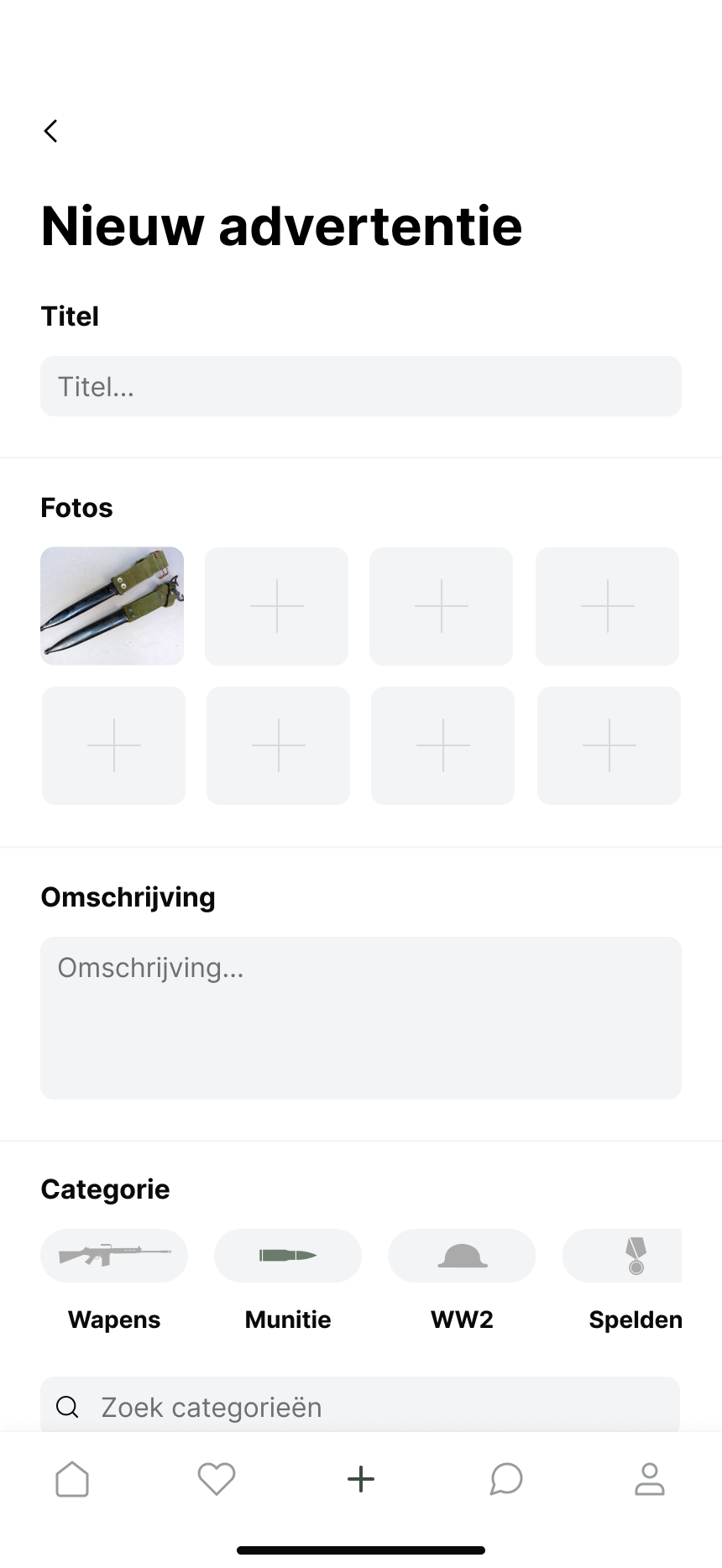Open the chat messages icon
Screen dimensions: 722x1568
(506, 1479)
